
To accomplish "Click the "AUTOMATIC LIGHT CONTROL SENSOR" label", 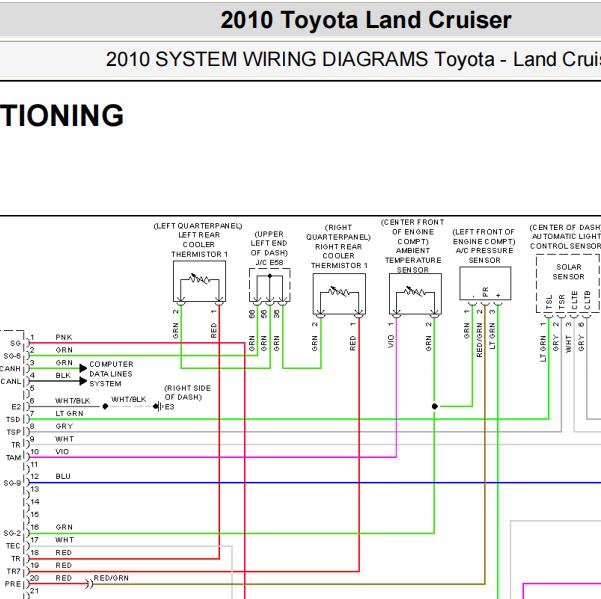I will (566, 241).
